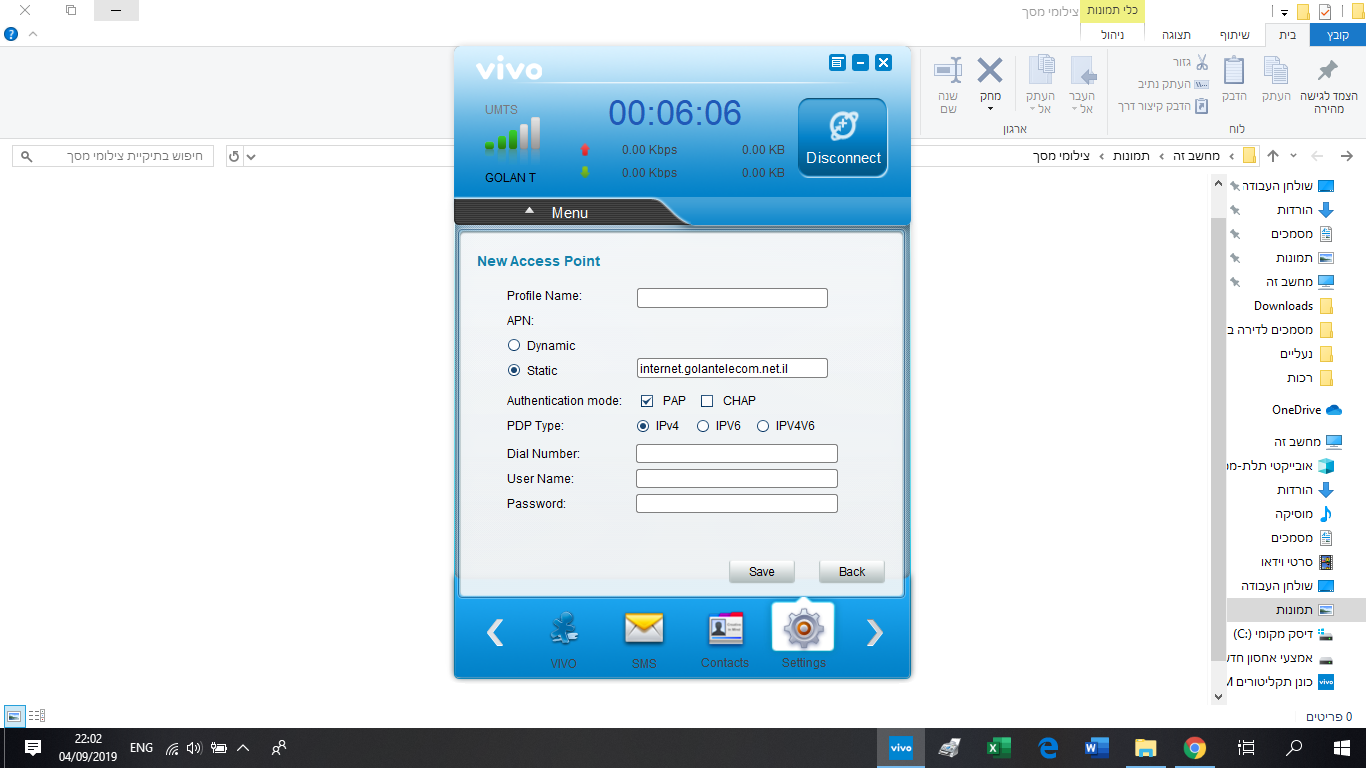Refresh the Explorer address bar
The height and width of the screenshot is (768, 1366).
[x=234, y=156]
